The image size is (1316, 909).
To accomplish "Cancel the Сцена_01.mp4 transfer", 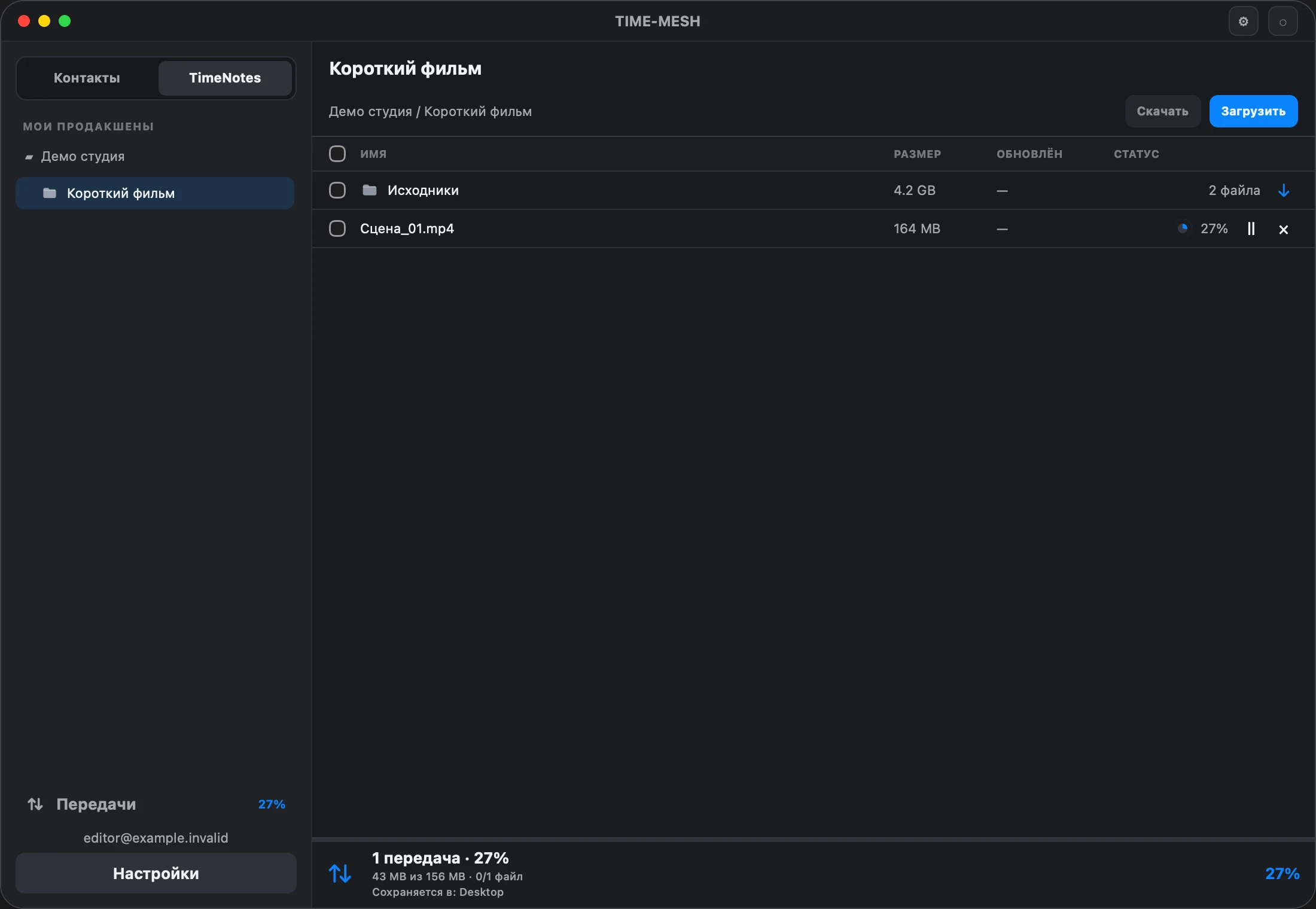I will pos(1283,230).
